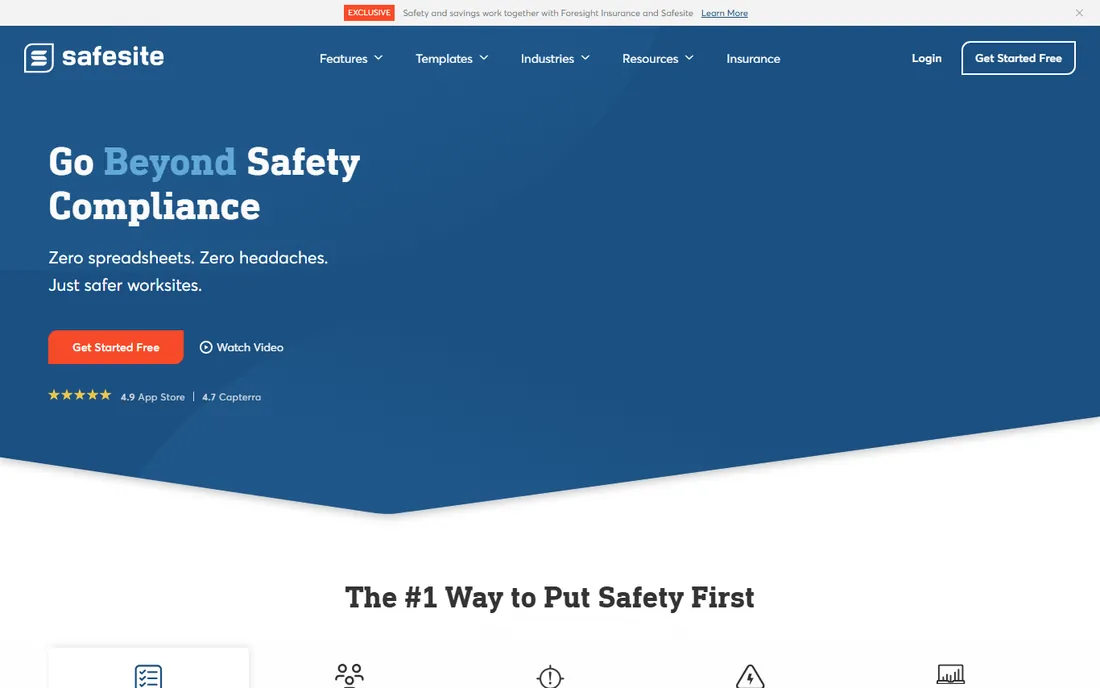Expand the Templates dropdown menu

coord(451,58)
